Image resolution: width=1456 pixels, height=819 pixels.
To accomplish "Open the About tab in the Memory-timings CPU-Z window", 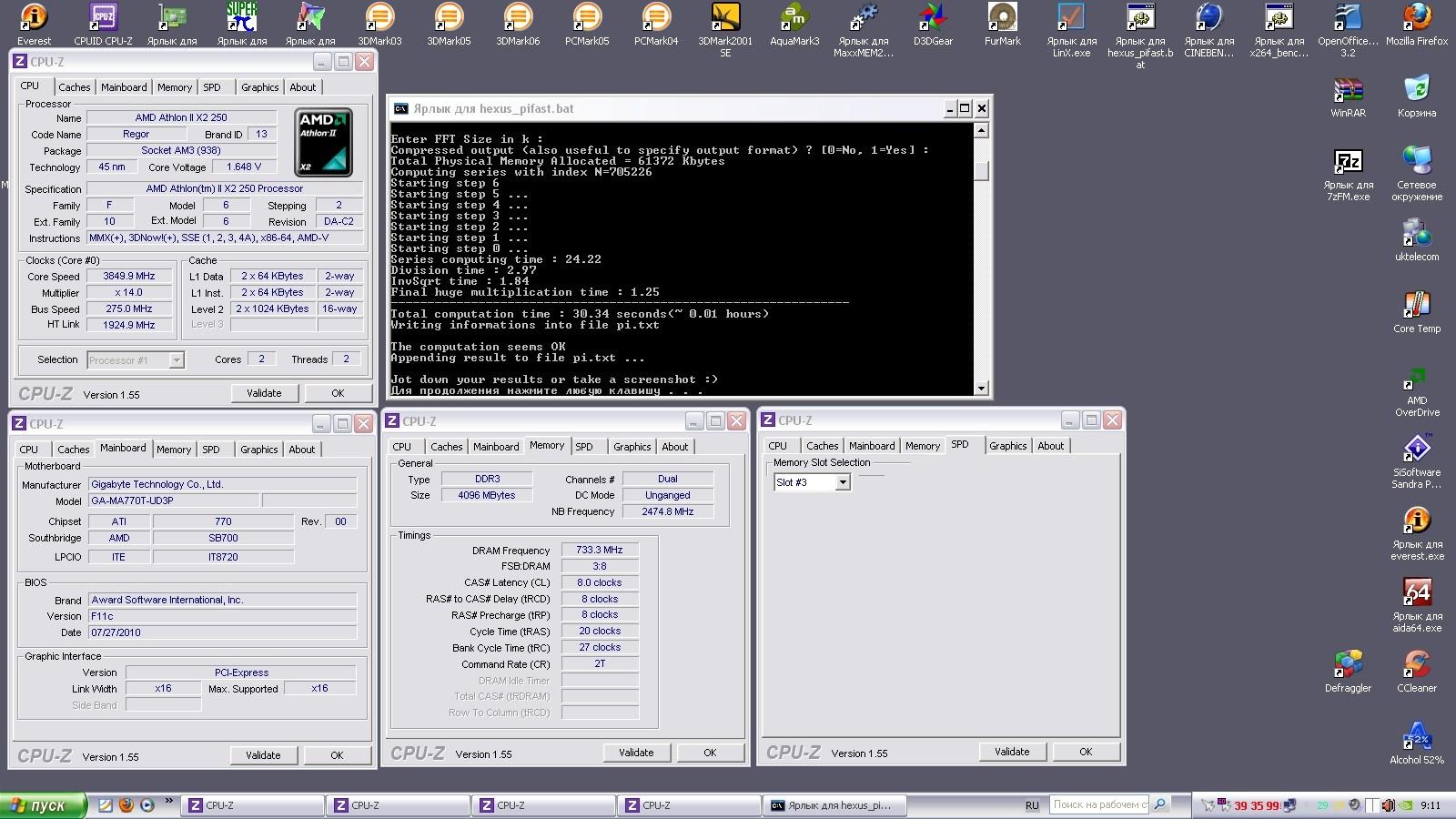I will pos(675,447).
